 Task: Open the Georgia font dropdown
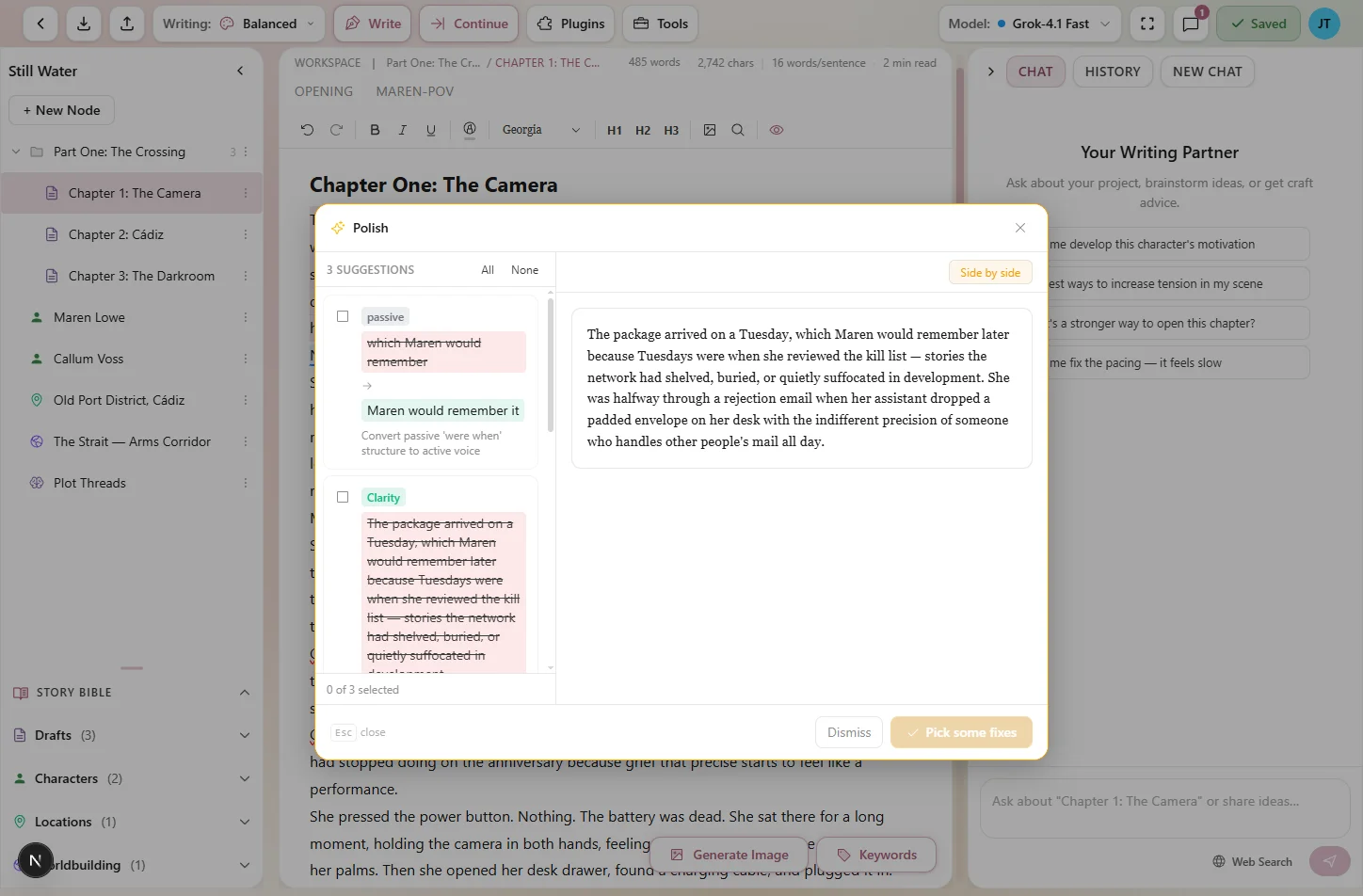541,130
